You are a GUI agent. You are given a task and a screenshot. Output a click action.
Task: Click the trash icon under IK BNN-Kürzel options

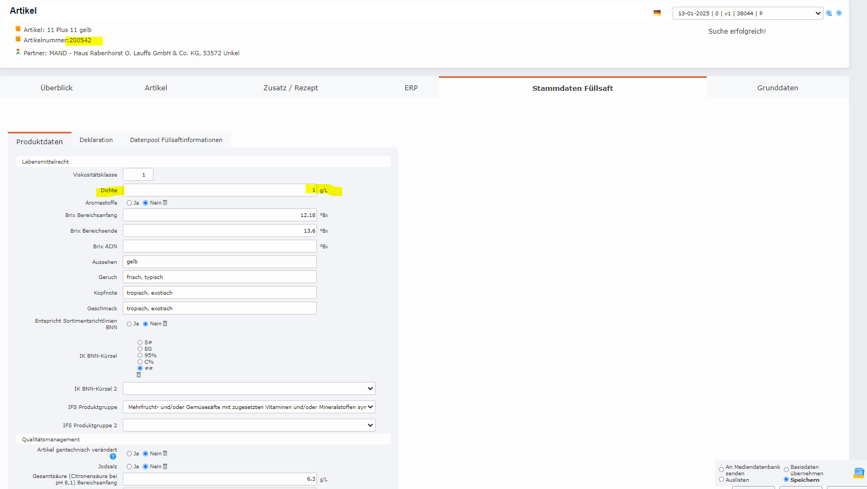point(139,375)
